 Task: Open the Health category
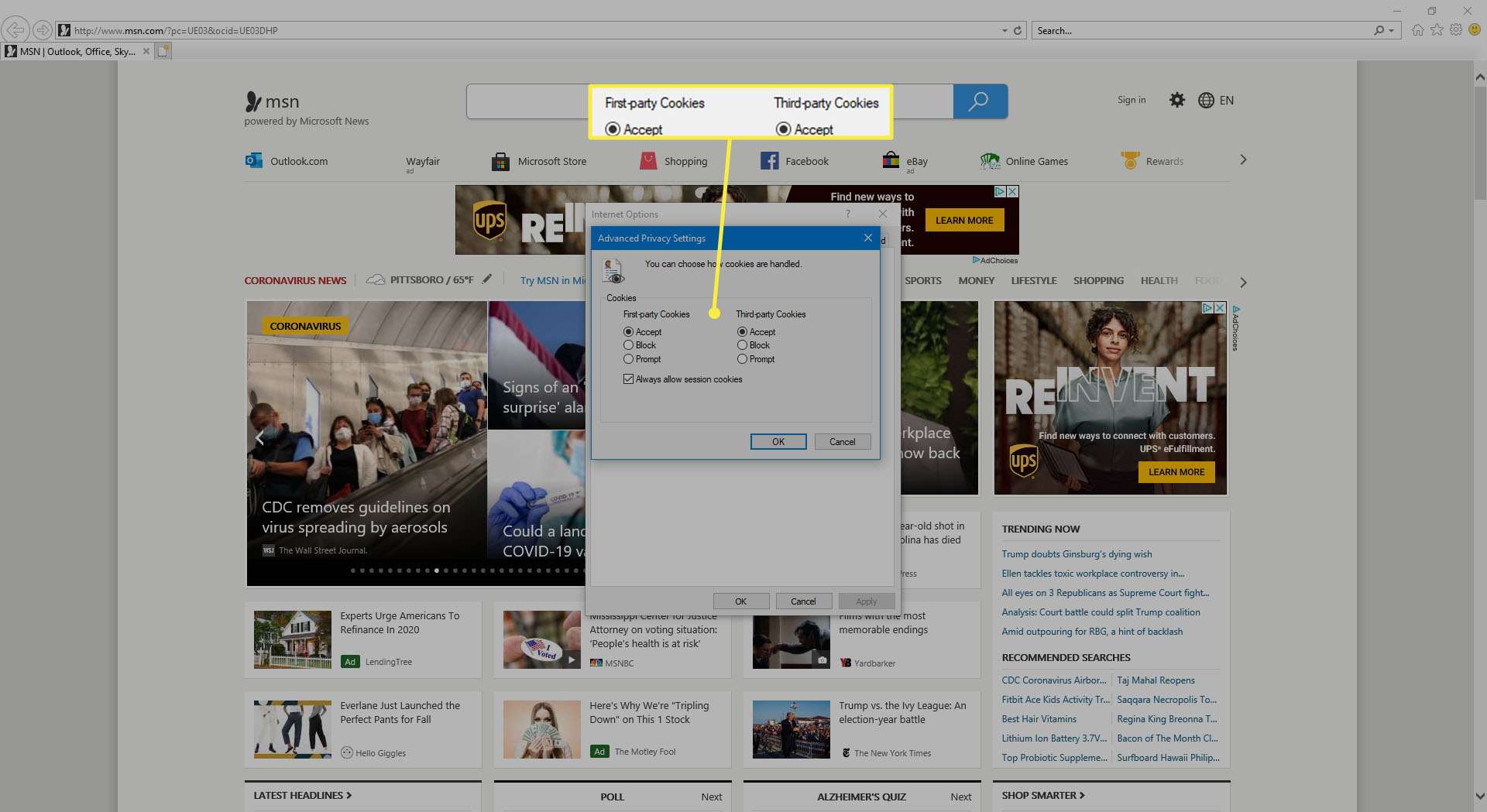pos(1159,280)
